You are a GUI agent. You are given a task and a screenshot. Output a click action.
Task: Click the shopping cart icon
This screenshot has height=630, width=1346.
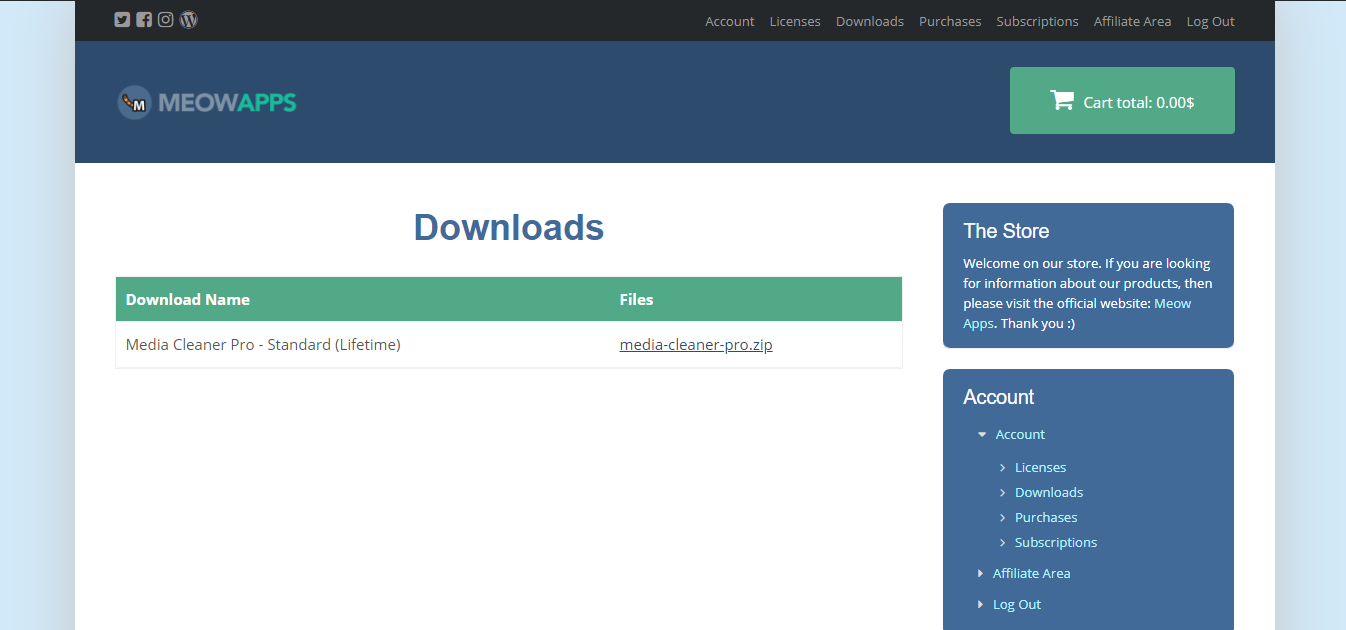(1061, 100)
